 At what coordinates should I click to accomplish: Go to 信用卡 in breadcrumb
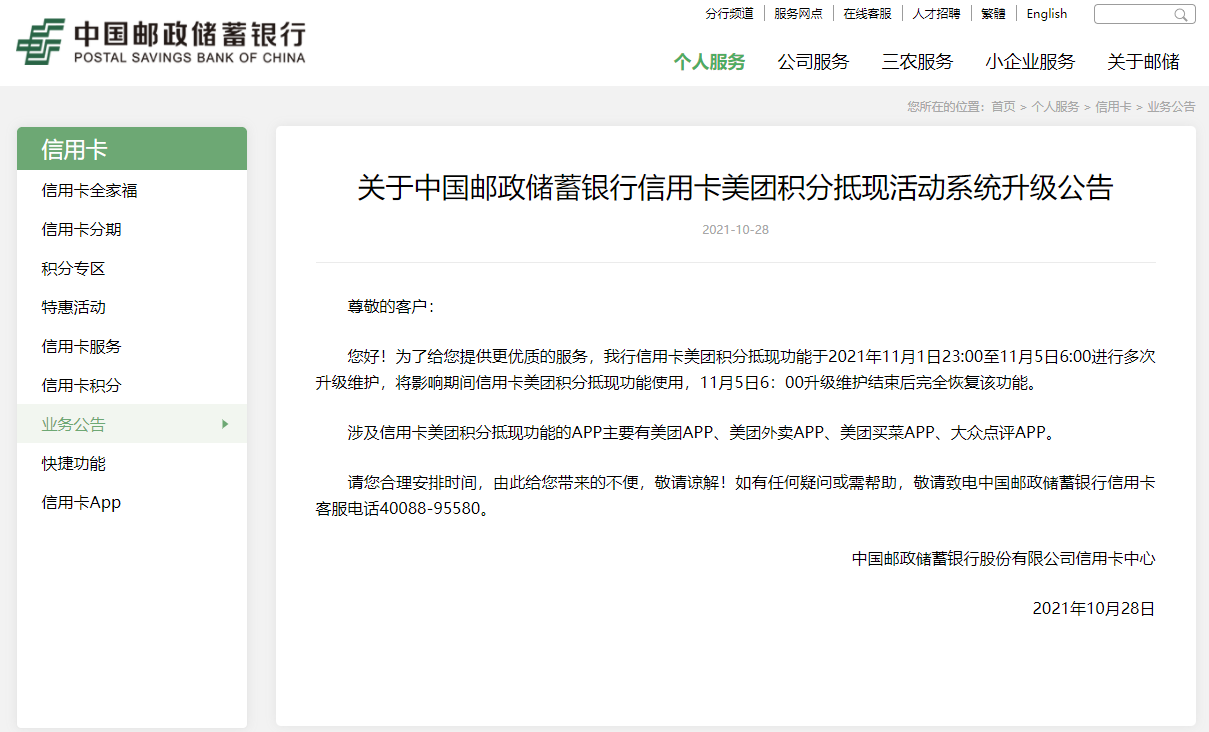(x=1113, y=106)
